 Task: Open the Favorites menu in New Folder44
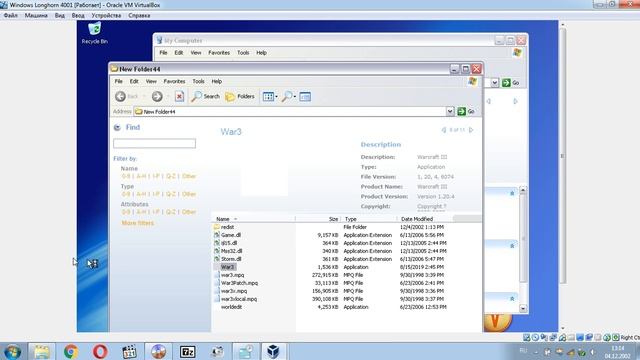point(174,81)
